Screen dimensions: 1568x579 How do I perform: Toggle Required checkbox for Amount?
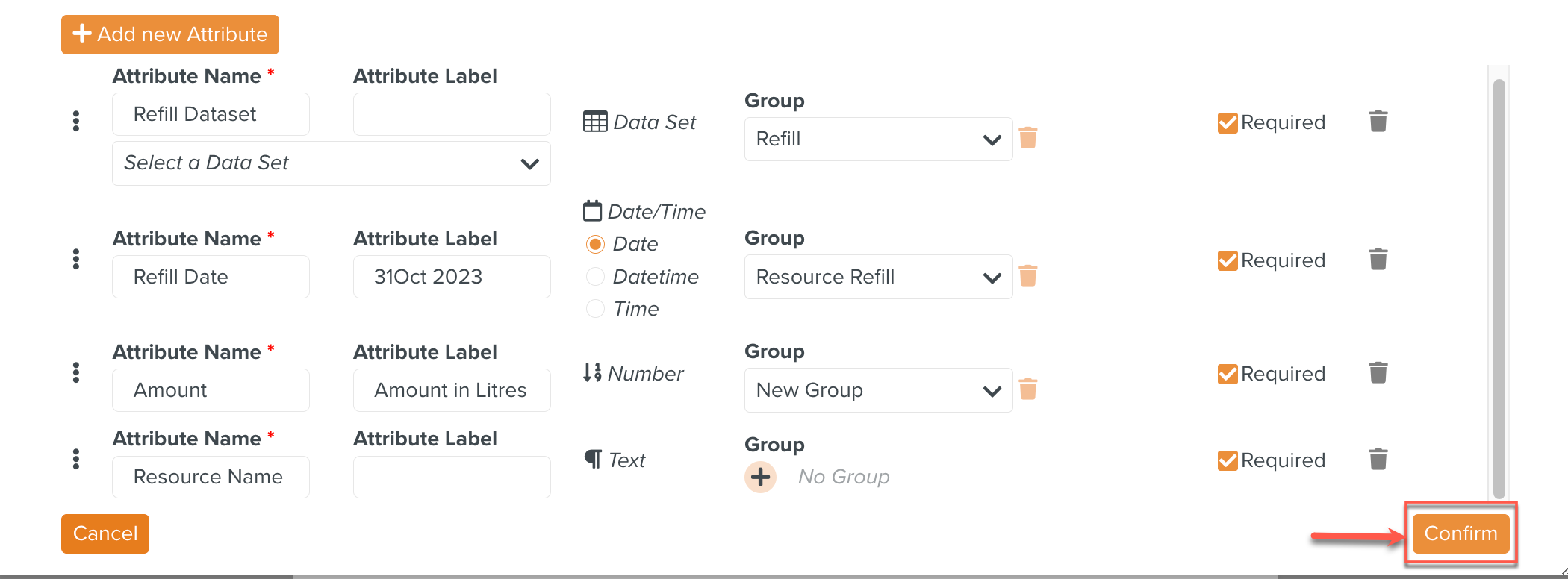click(1227, 374)
